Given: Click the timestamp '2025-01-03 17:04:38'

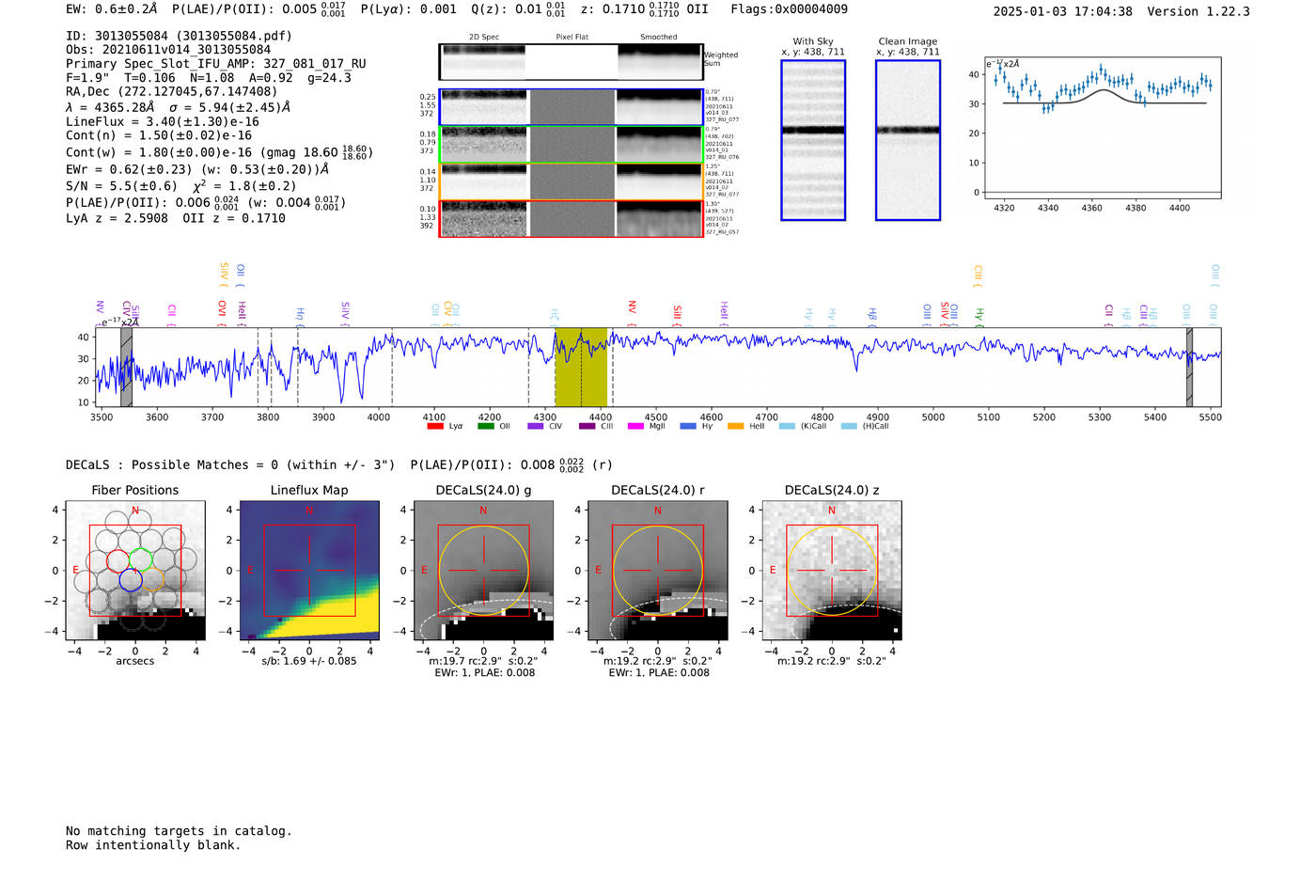Looking at the screenshot, I should click(x=1063, y=11).
